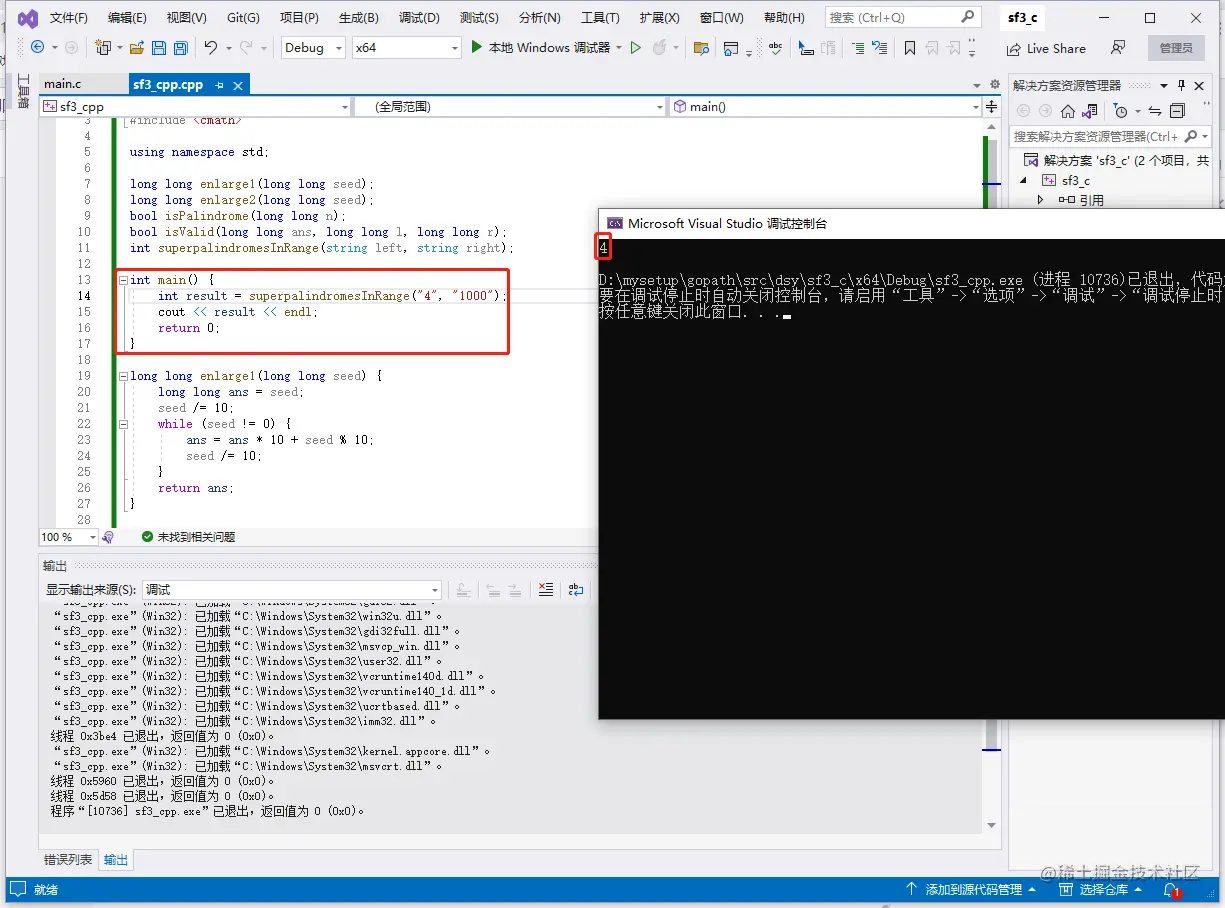This screenshot has width=1225, height=908.
Task: Click the start without debugging play icon
Action: 635,47
